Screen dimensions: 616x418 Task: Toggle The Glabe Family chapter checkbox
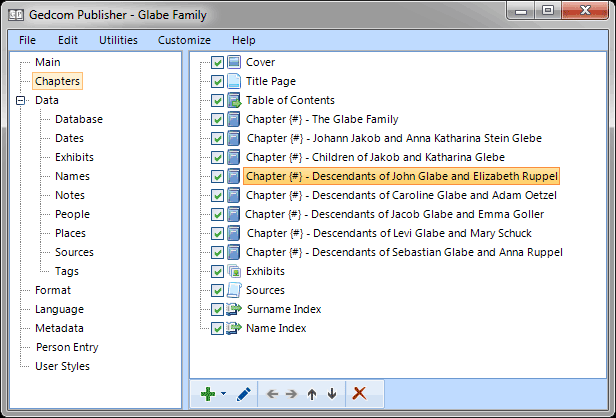click(217, 119)
